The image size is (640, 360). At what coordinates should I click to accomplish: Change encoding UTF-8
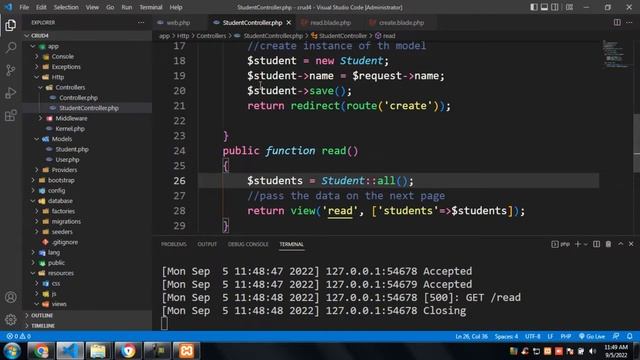tap(533, 336)
